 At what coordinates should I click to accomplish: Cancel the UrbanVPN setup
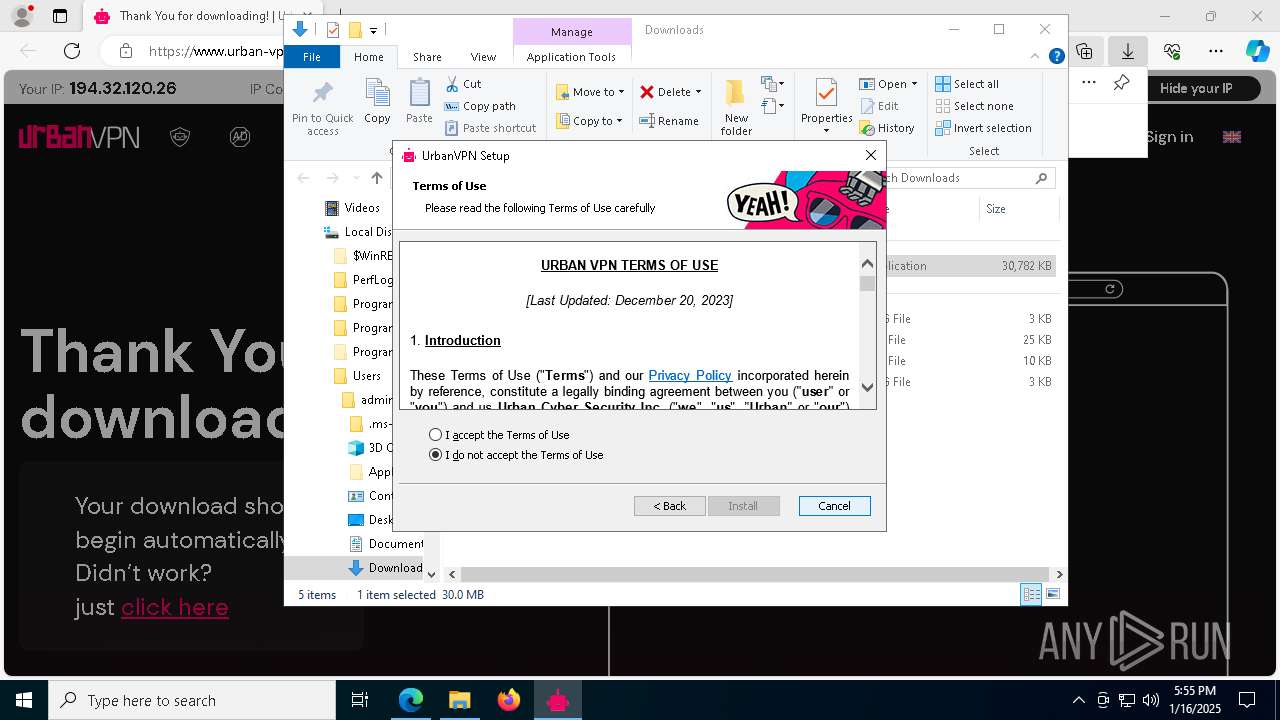(835, 506)
